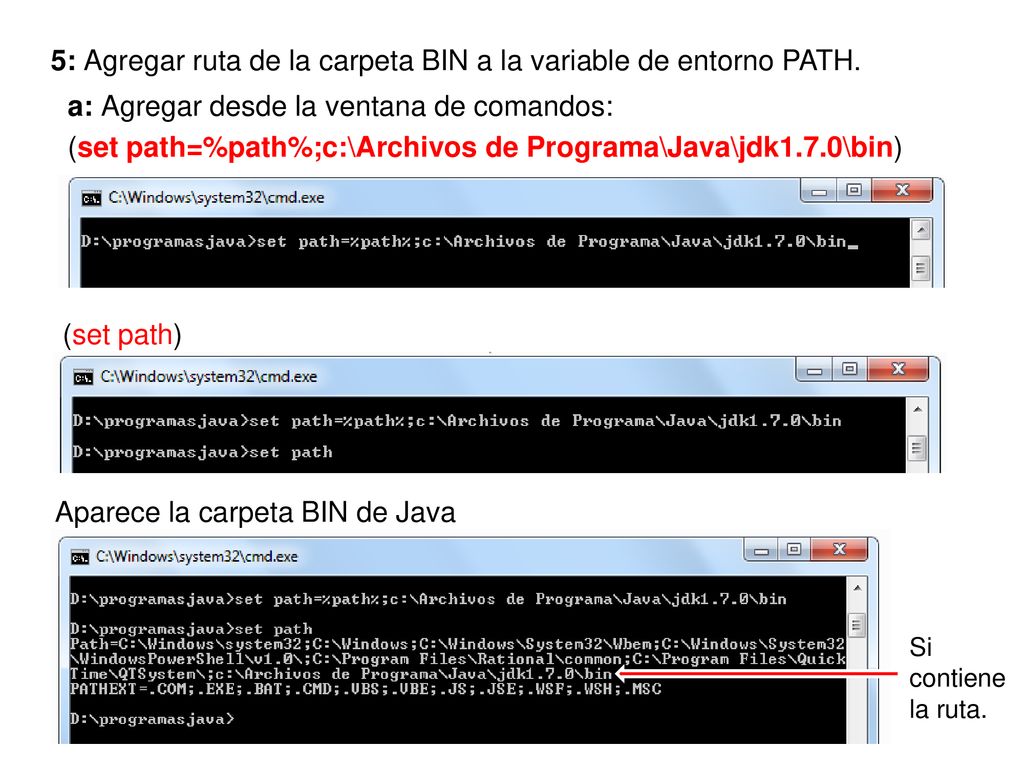
Task: Minimize the middle cmd.exe window
Action: coord(814,370)
